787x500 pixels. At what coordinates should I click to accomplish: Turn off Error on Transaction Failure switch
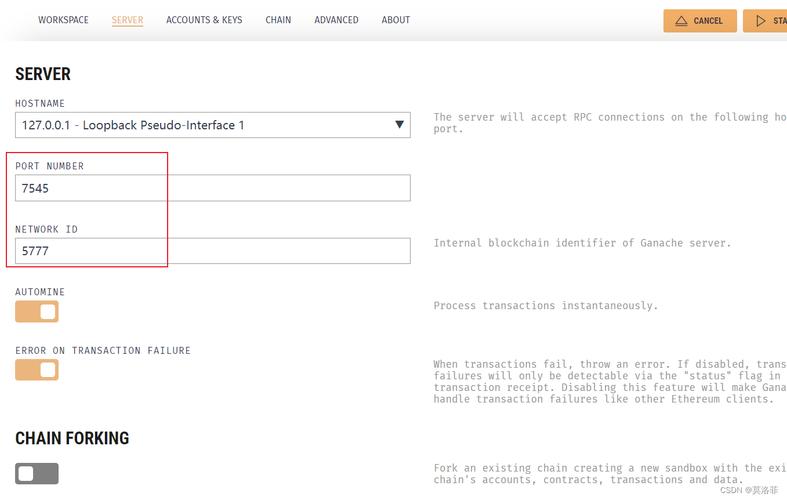click(x=37, y=370)
